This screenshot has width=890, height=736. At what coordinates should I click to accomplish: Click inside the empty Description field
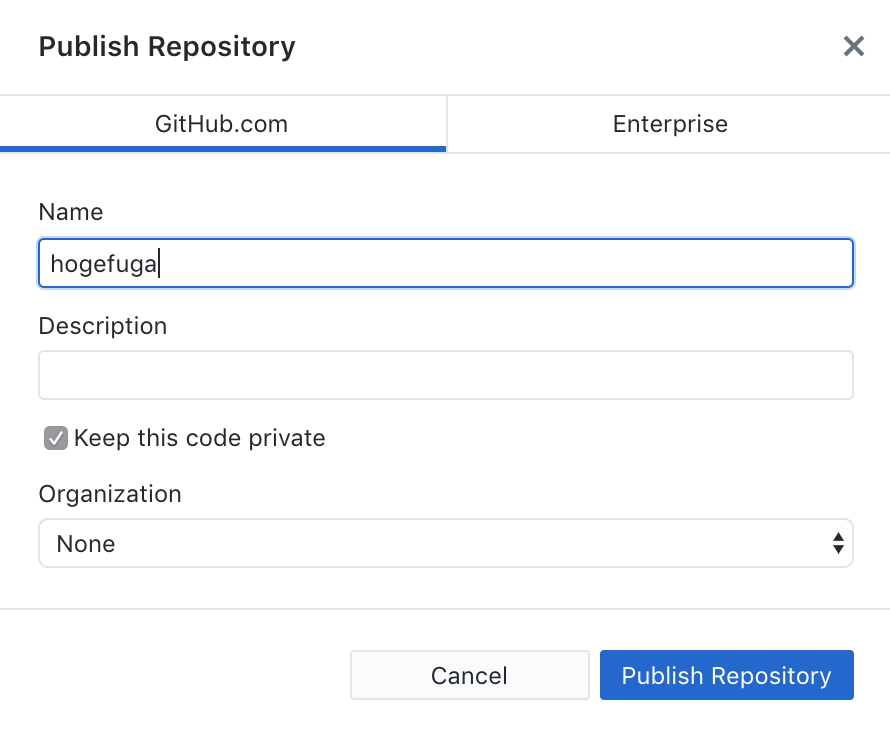coord(445,374)
